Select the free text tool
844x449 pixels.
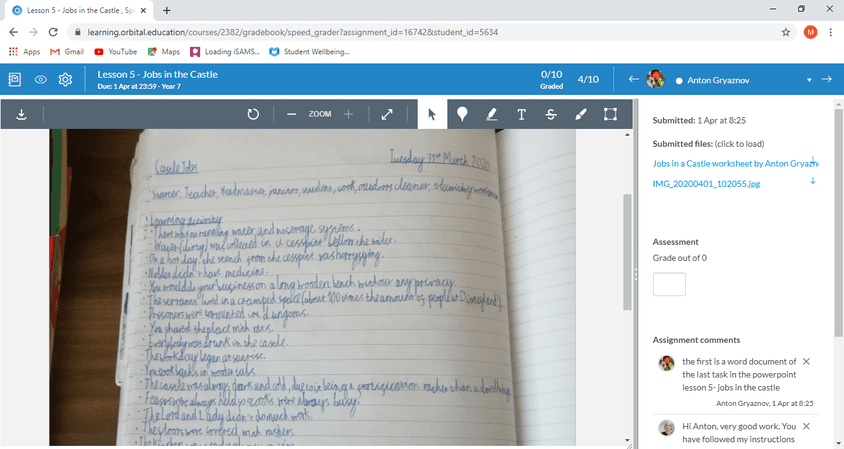tap(521, 114)
